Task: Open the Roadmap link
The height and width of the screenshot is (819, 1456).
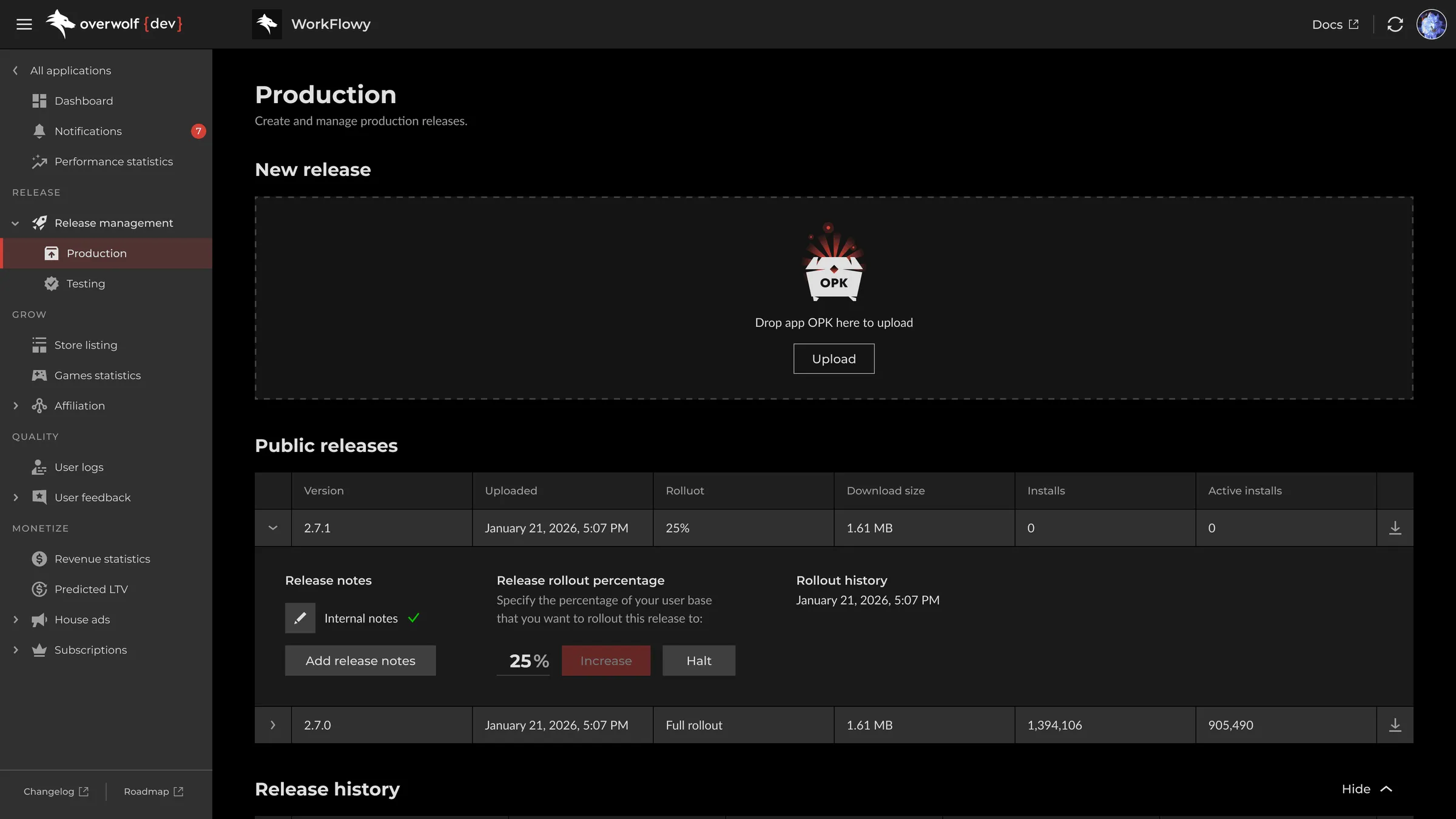Action: (153, 792)
